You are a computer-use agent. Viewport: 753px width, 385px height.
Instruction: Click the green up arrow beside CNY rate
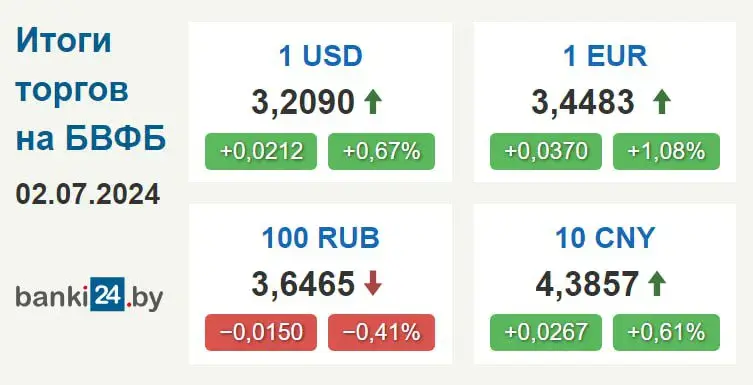(x=657, y=283)
